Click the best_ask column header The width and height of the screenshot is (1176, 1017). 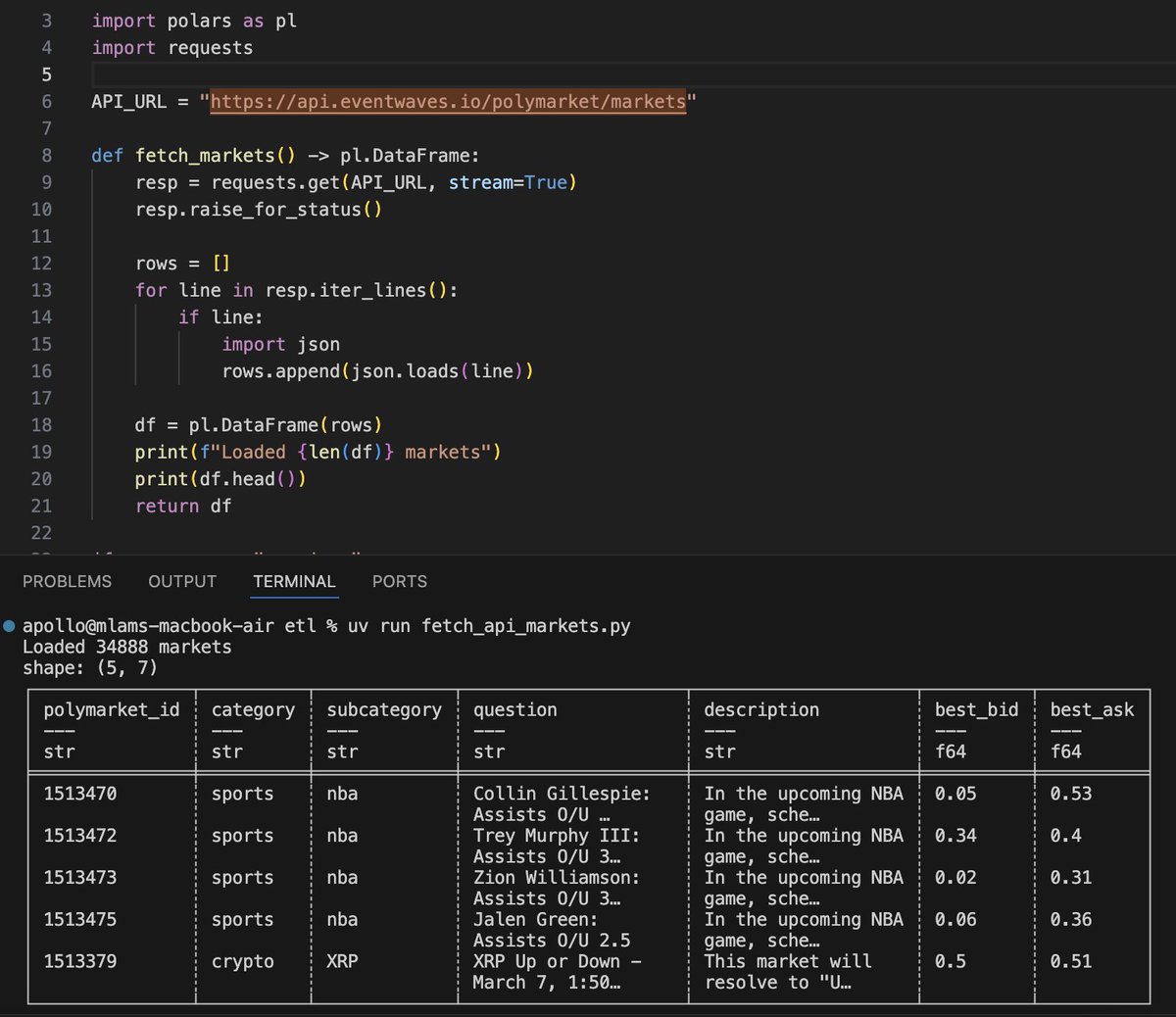[x=1092, y=709]
